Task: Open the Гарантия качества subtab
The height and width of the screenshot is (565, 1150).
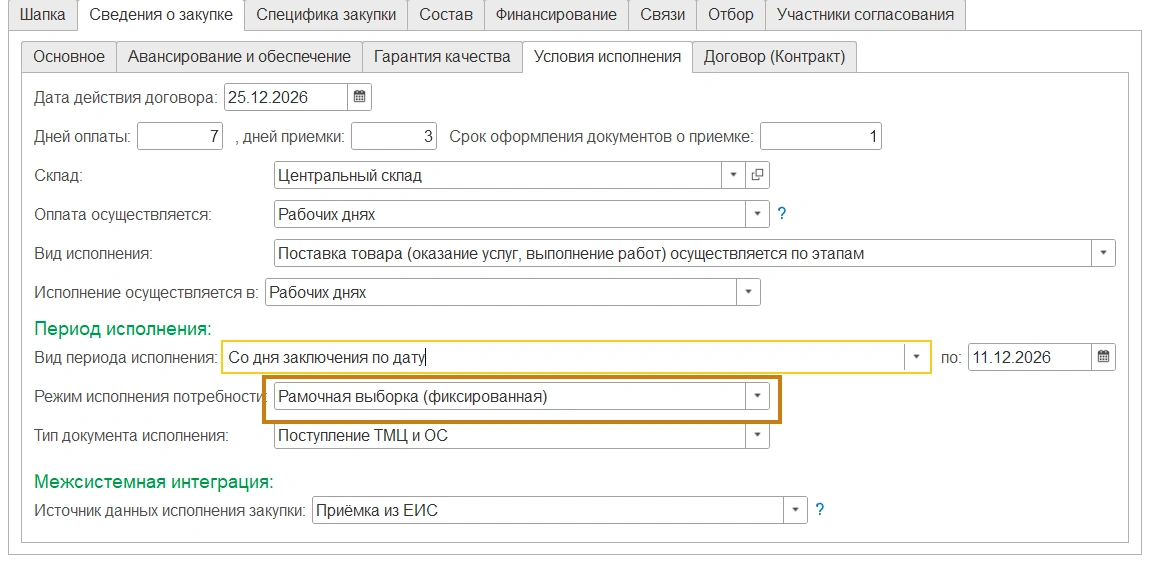Action: [x=442, y=56]
